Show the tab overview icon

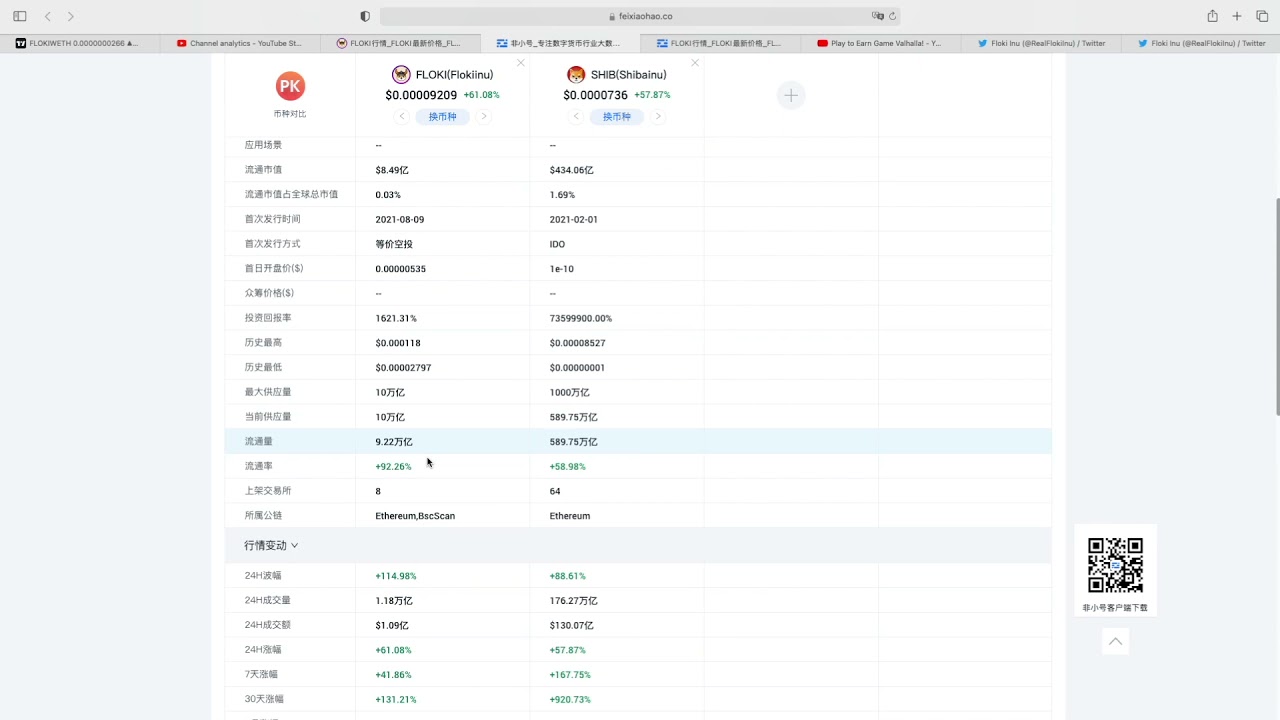(x=1262, y=16)
